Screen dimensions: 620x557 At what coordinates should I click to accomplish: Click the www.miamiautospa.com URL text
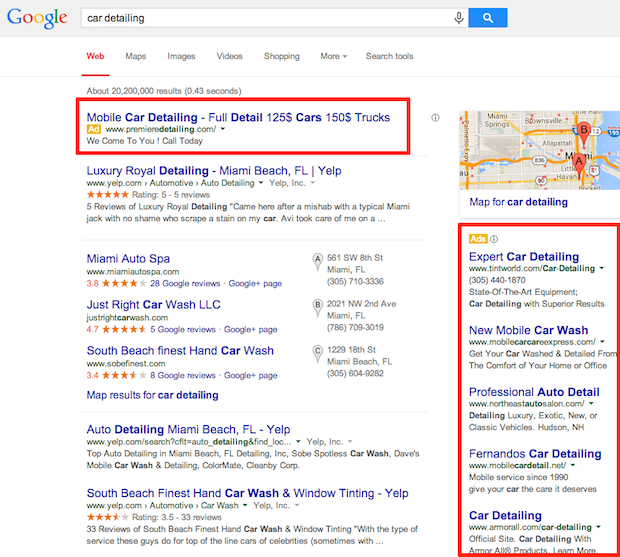[133, 272]
